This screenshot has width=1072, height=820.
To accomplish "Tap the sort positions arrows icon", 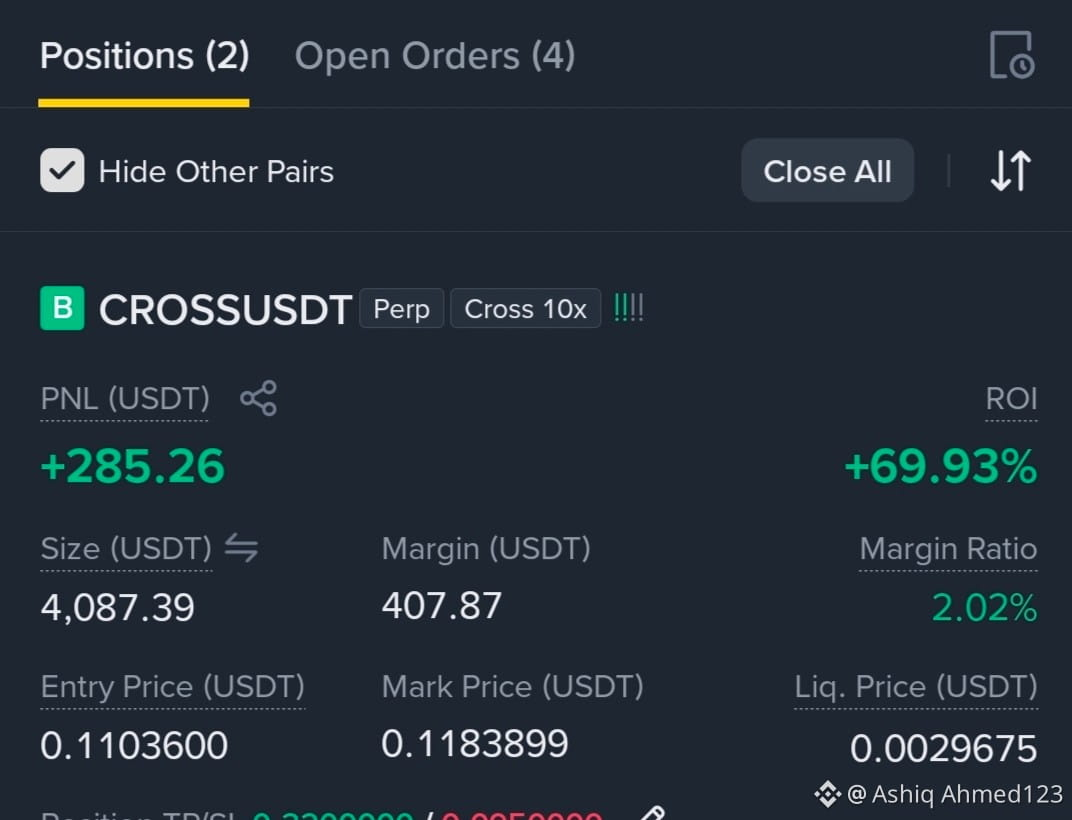I will (1010, 170).
